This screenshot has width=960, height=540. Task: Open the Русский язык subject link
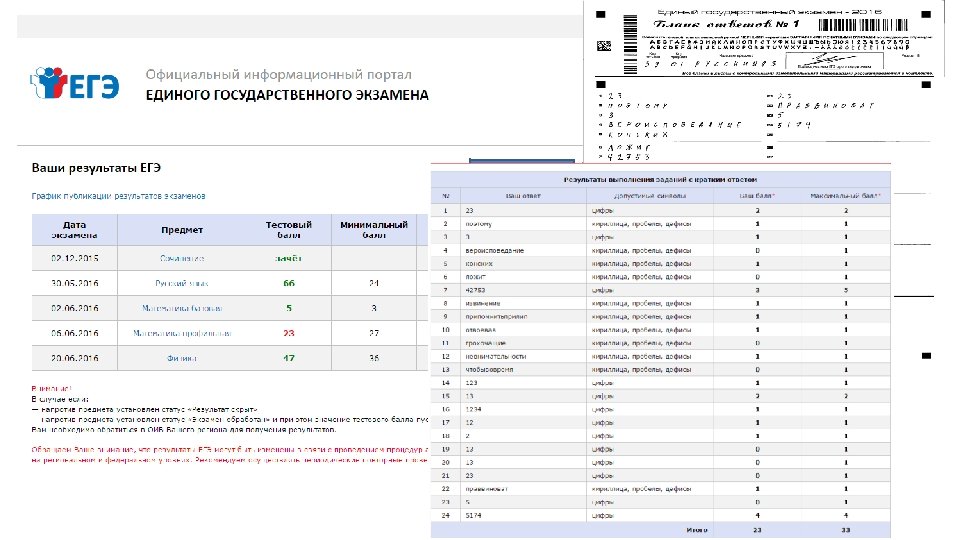[182, 283]
